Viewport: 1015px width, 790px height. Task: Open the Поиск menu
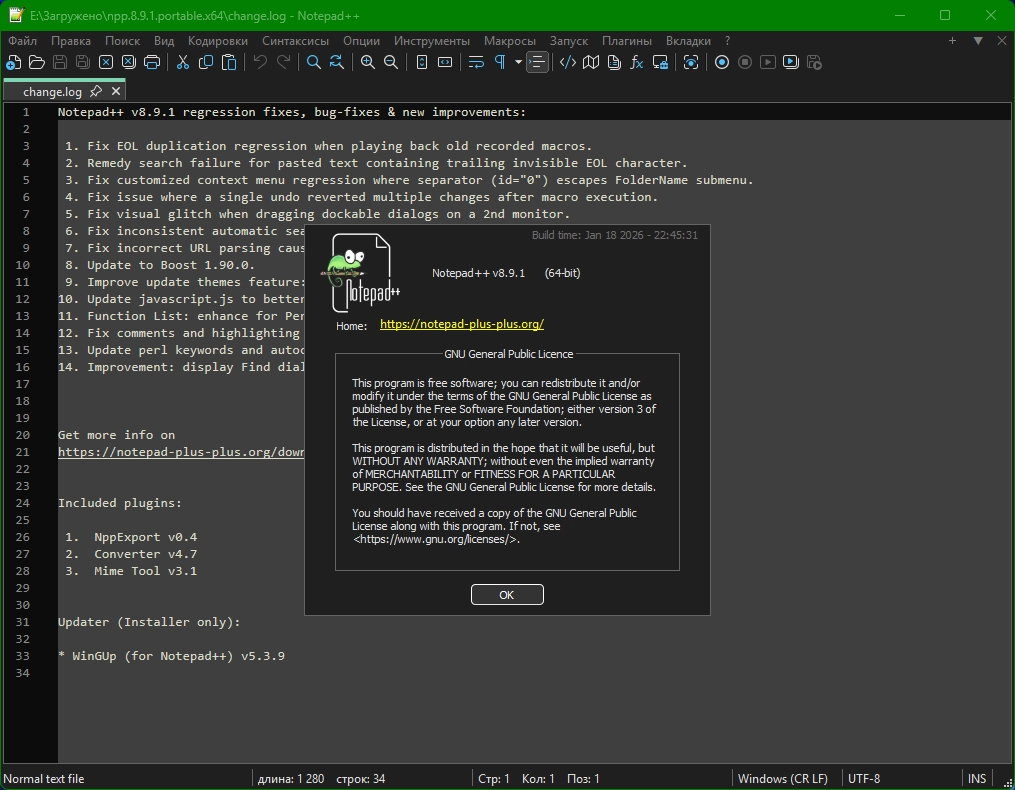[x=122, y=40]
